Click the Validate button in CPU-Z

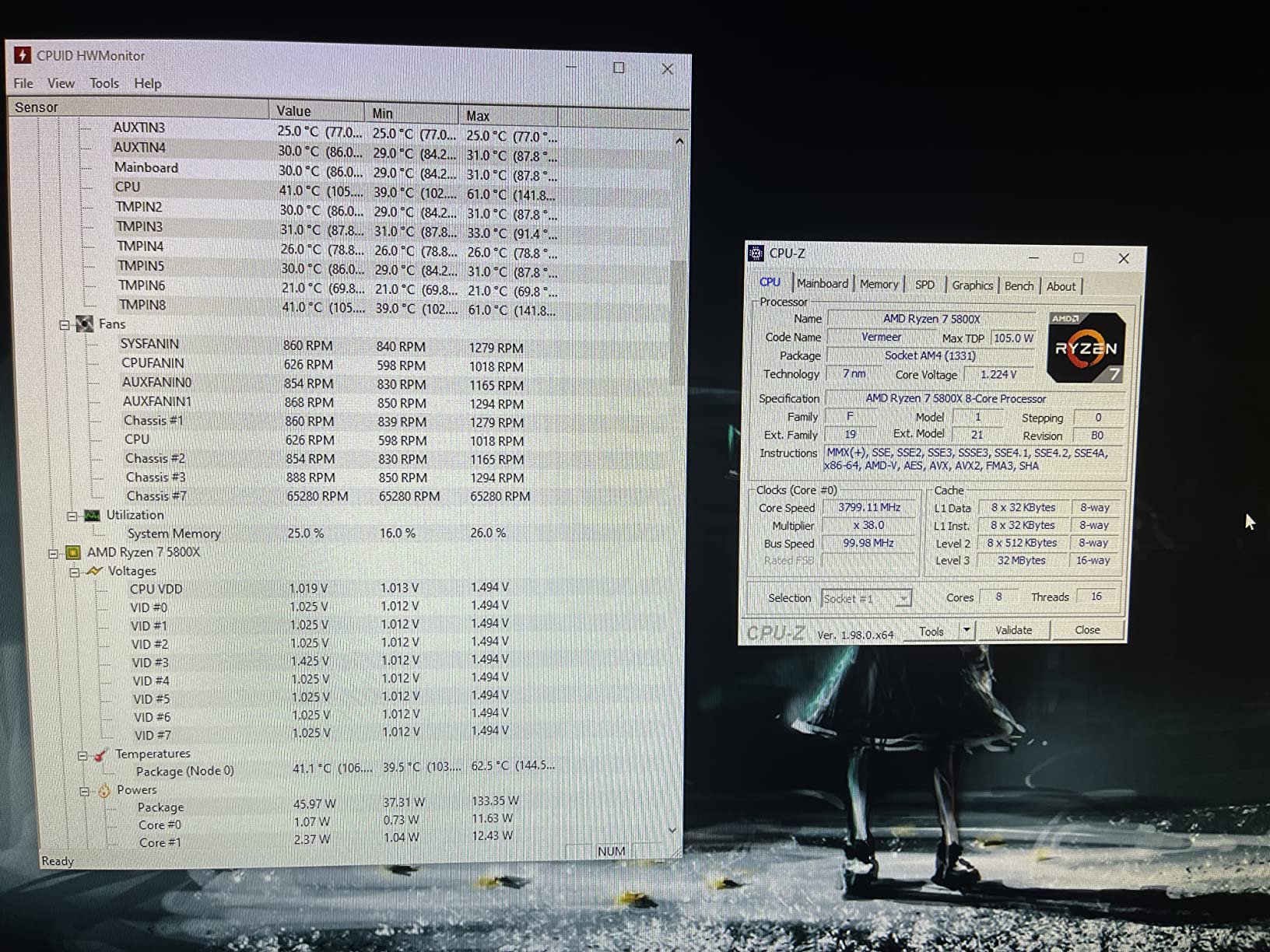(1013, 630)
